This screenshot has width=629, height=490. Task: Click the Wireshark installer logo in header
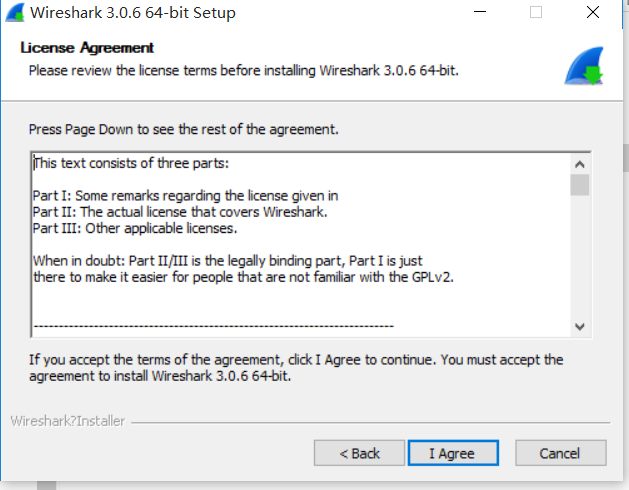[582, 68]
